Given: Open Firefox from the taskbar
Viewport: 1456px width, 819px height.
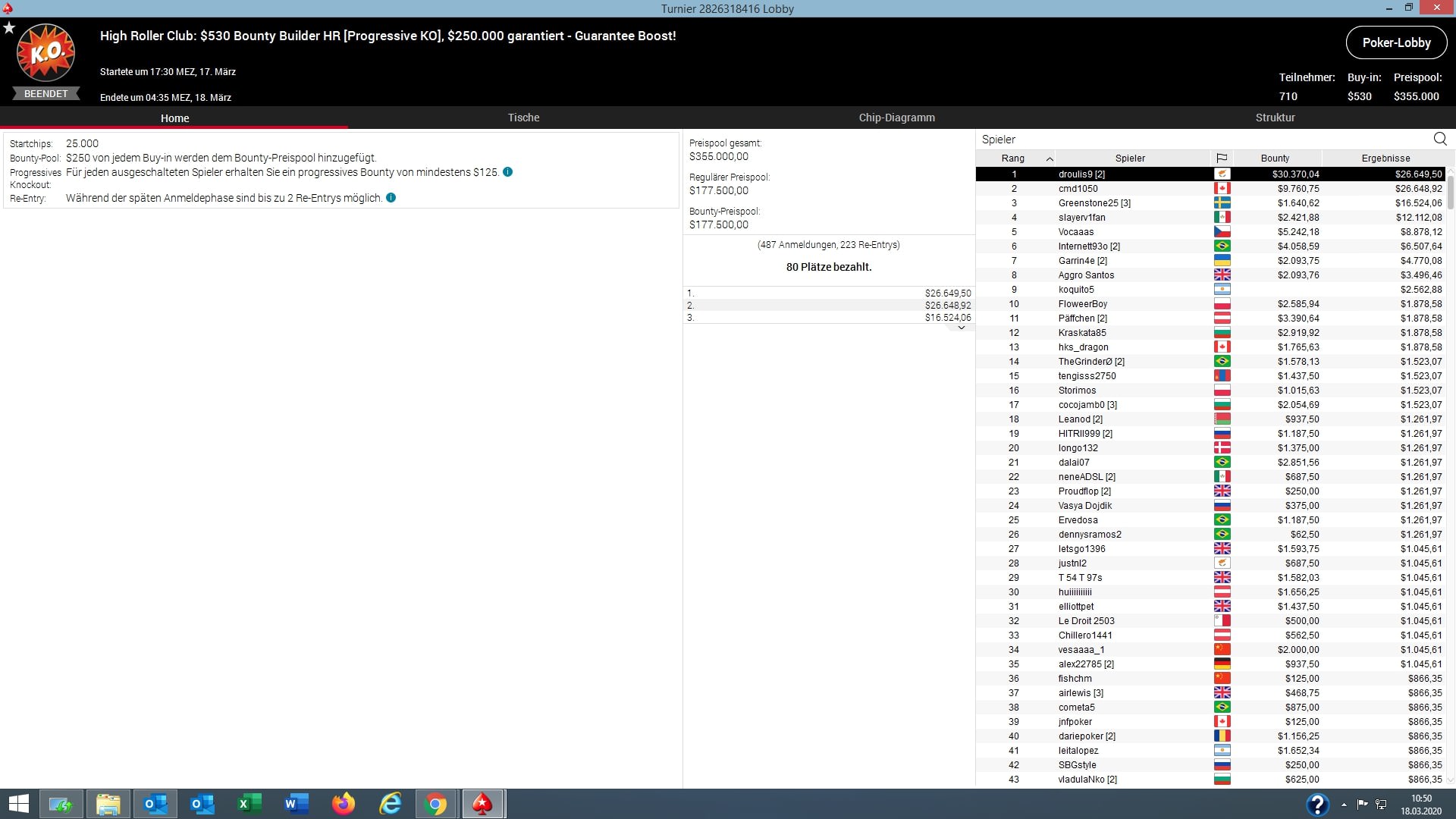Looking at the screenshot, I should click(x=344, y=804).
